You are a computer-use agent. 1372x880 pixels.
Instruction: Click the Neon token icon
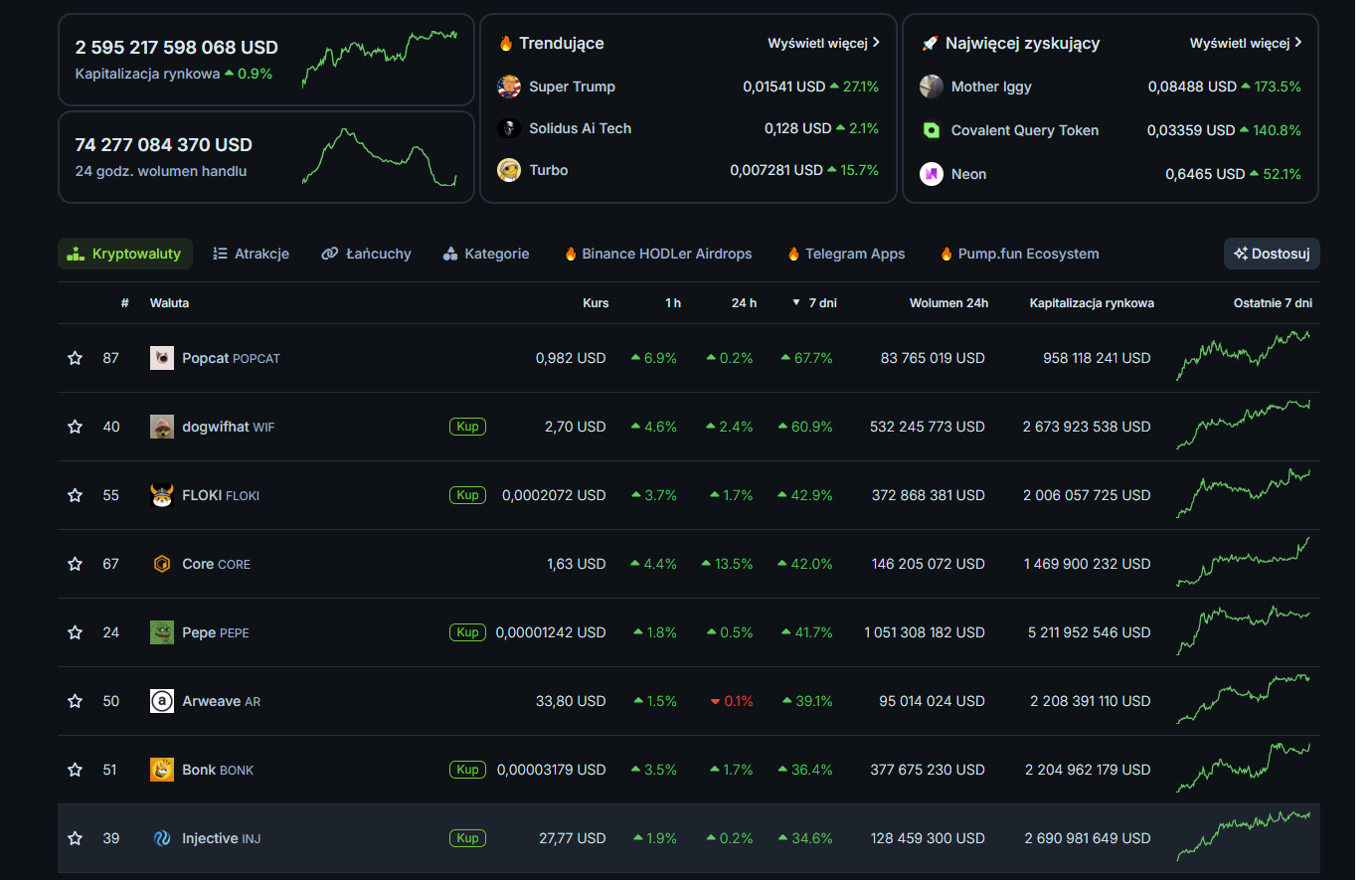pos(932,174)
